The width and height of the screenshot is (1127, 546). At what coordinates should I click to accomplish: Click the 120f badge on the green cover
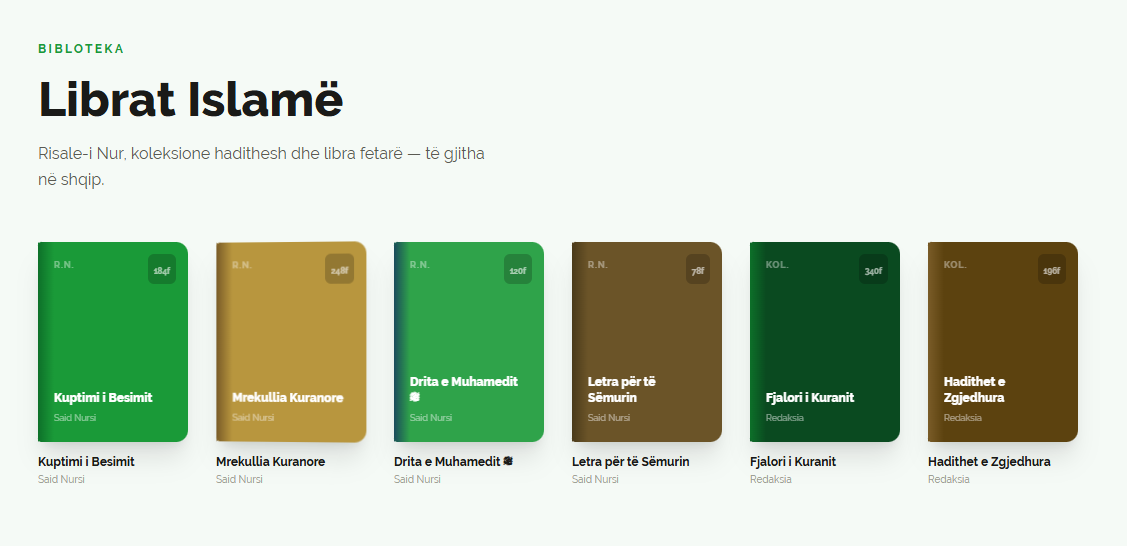pos(517,270)
